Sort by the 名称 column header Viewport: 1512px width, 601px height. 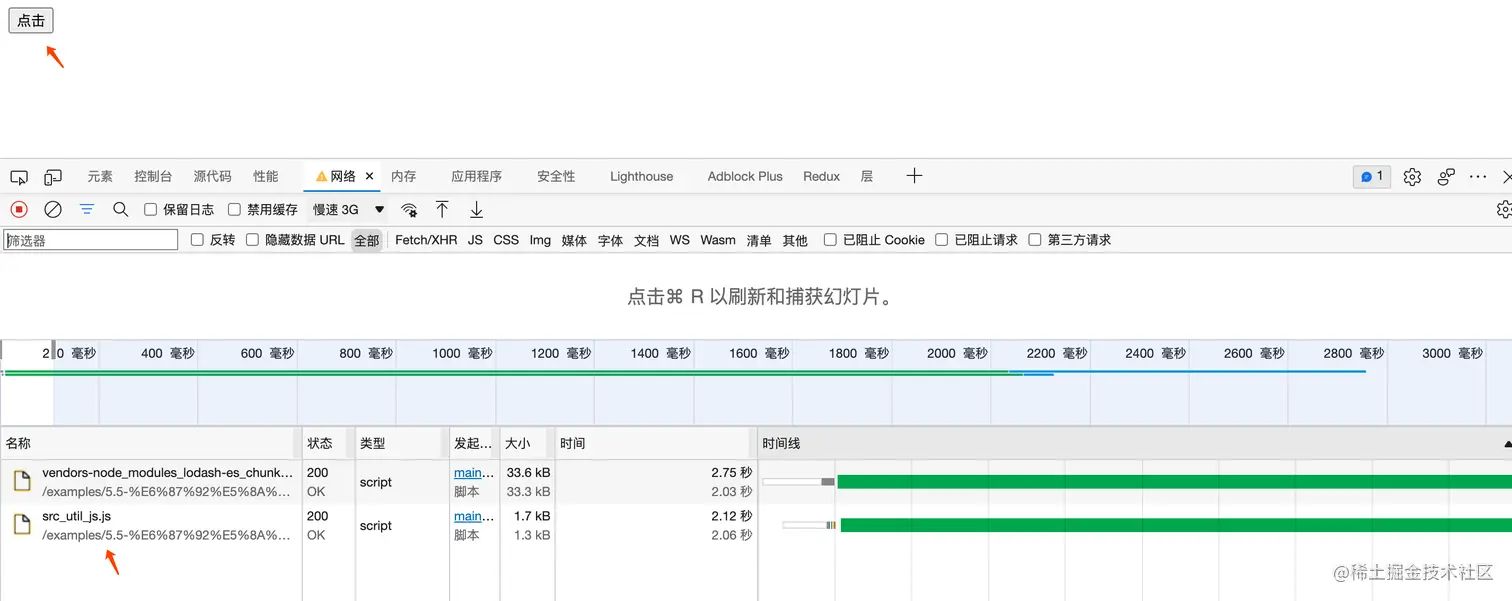[x=151, y=443]
